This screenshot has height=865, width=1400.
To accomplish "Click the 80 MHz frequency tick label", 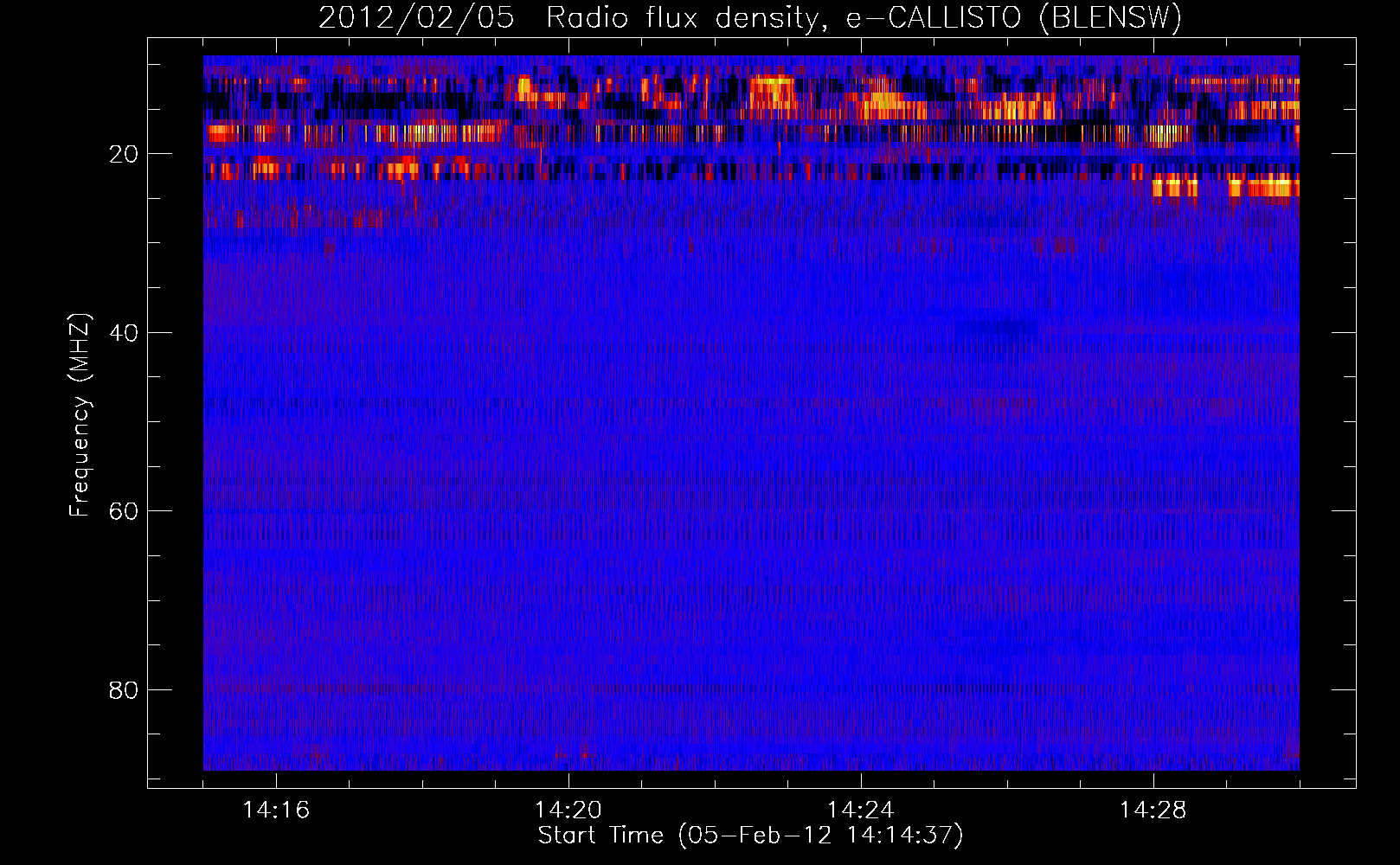I will pos(124,690).
